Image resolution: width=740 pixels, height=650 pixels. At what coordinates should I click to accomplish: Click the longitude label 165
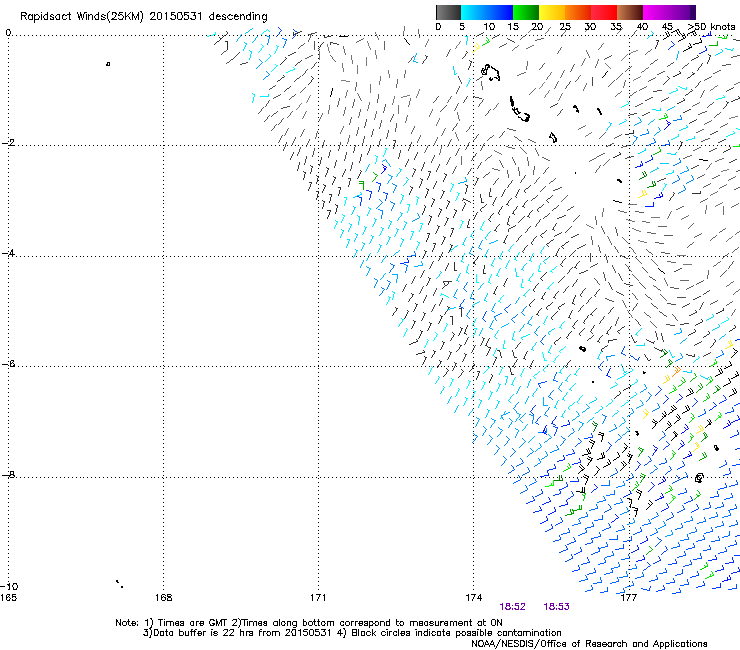click(8, 598)
